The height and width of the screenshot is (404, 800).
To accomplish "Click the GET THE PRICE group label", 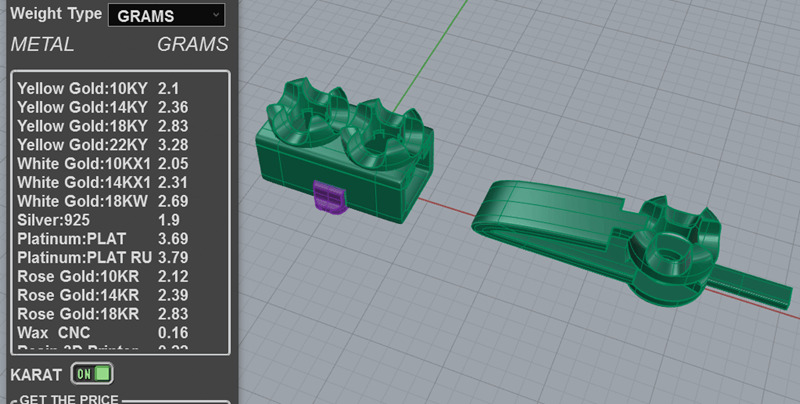I will pyautogui.click(x=69, y=398).
